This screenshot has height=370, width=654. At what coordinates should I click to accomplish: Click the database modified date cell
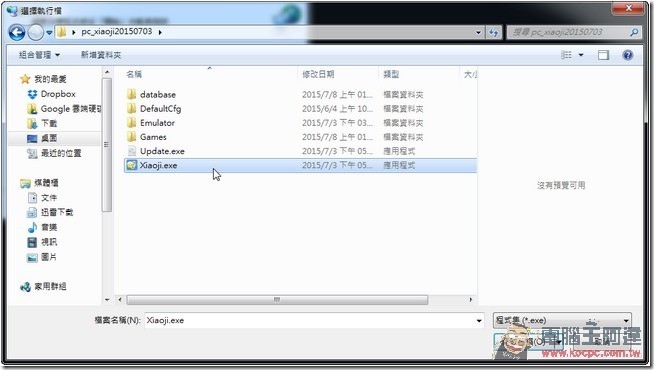(337, 95)
